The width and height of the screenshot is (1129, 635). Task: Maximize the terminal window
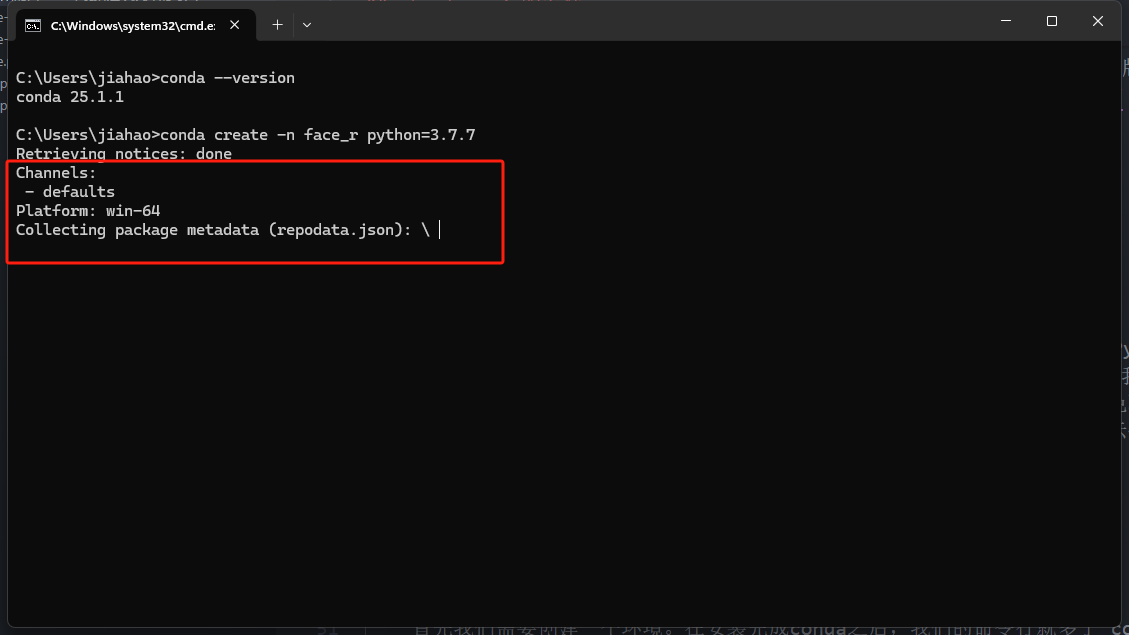pyautogui.click(x=1052, y=21)
